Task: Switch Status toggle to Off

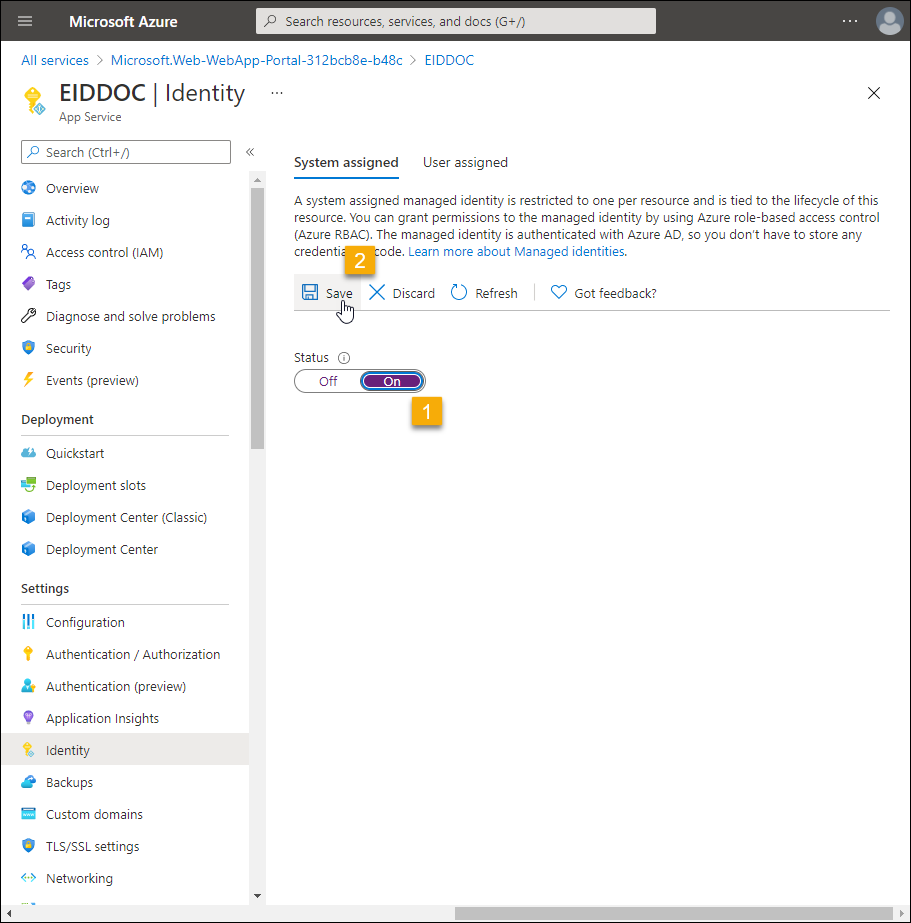Action: click(x=328, y=381)
